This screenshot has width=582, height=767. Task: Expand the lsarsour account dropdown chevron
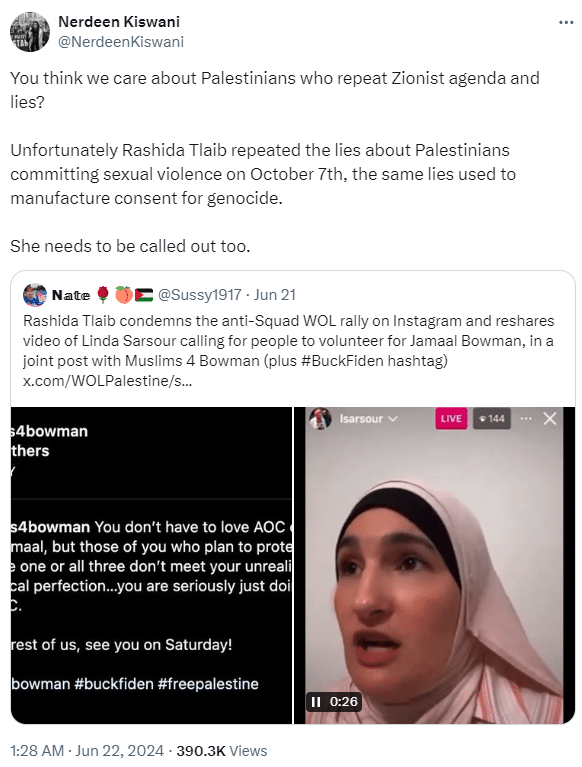point(392,419)
